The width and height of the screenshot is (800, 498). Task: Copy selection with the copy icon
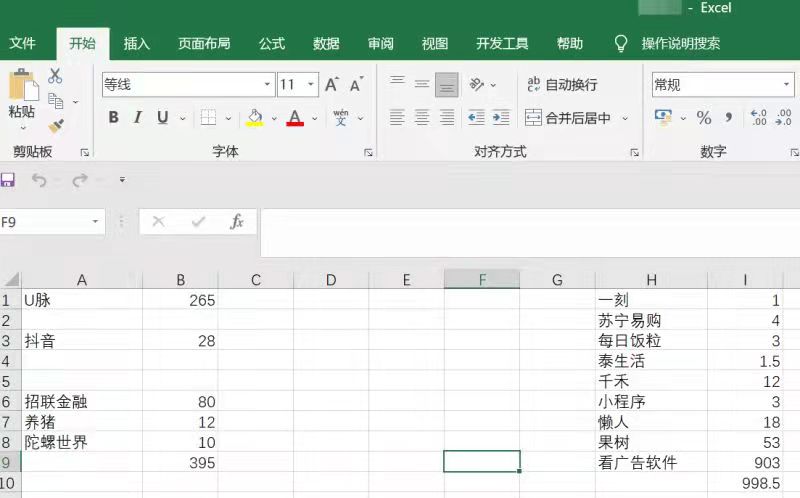point(56,101)
